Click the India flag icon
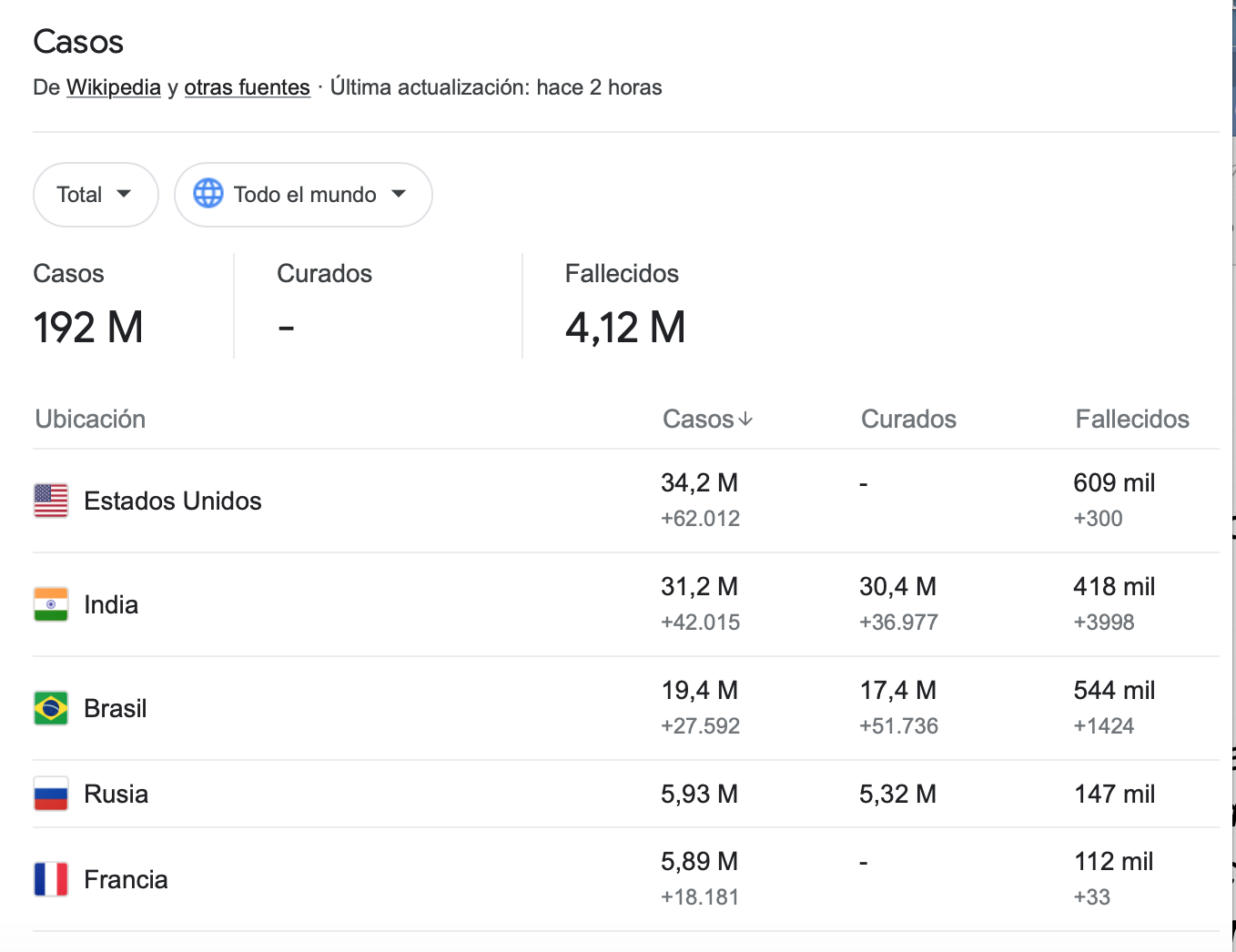 pyautogui.click(x=51, y=604)
